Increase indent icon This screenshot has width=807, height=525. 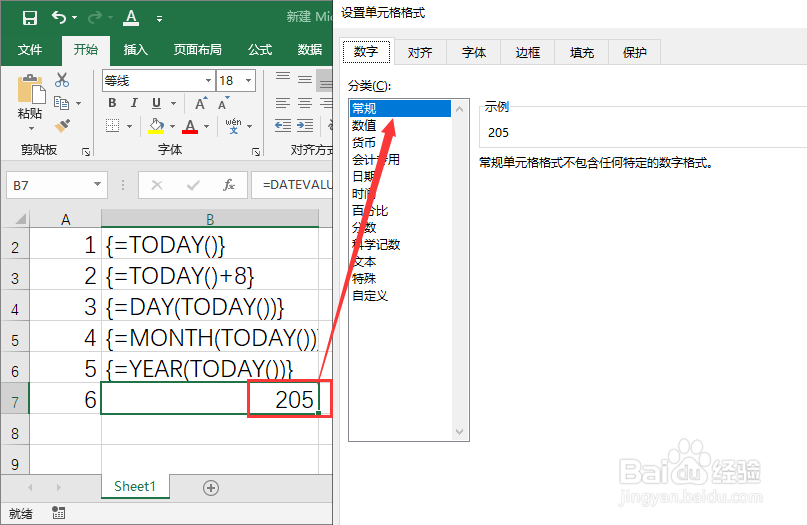point(305,126)
